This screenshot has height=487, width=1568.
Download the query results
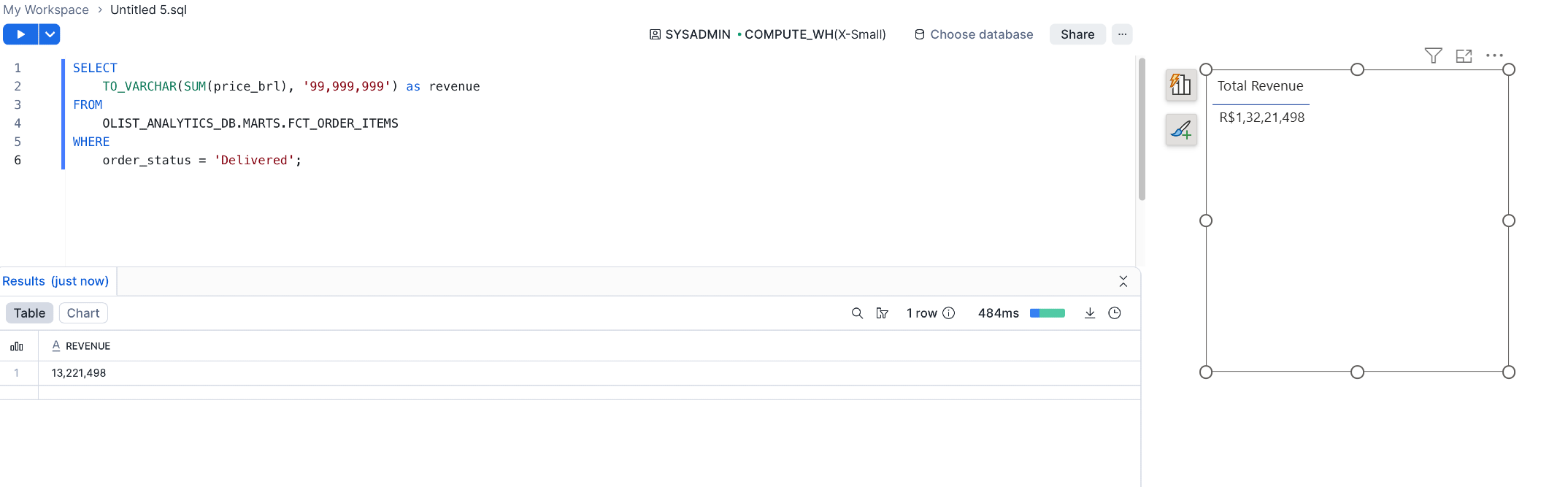(x=1089, y=313)
